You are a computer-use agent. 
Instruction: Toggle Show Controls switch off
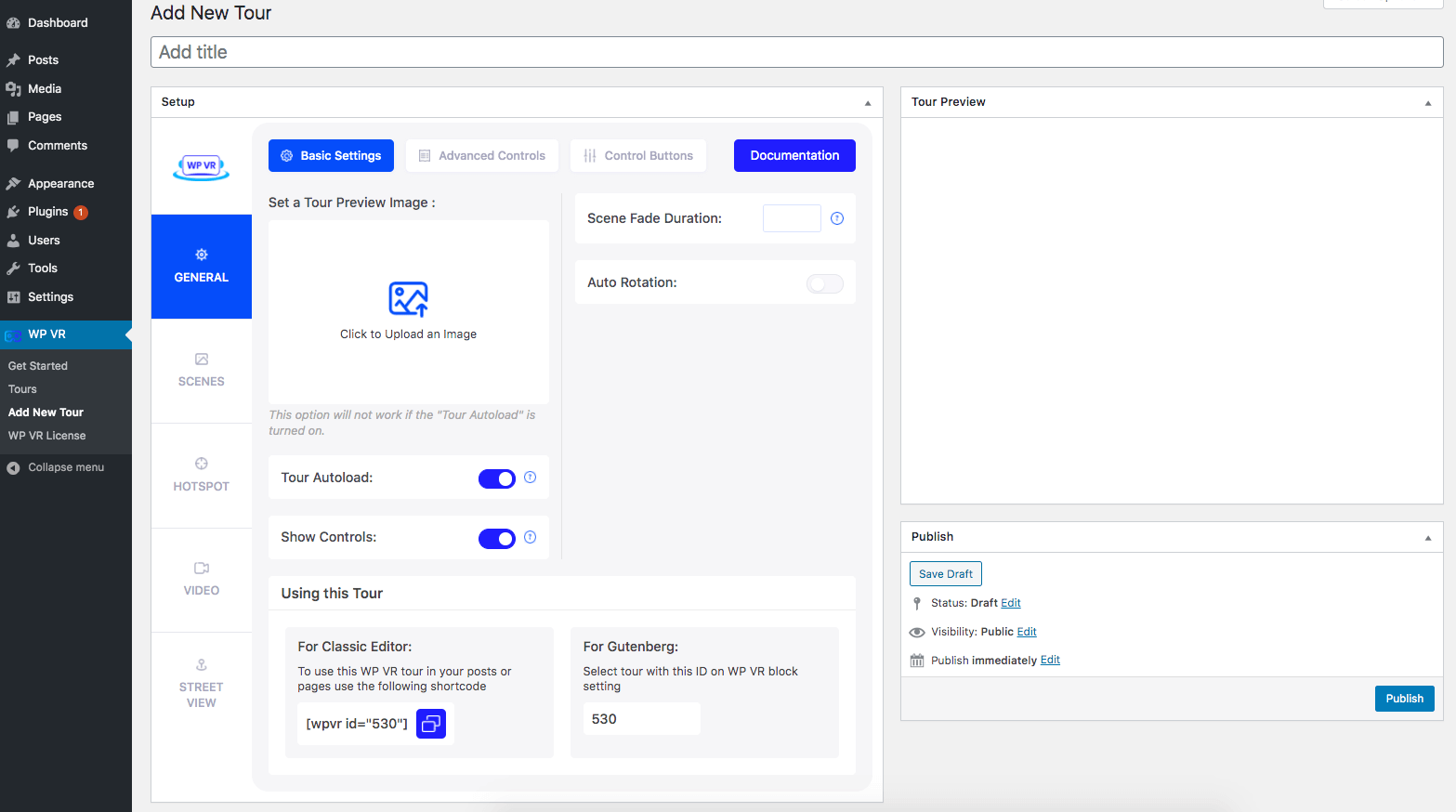(497, 539)
